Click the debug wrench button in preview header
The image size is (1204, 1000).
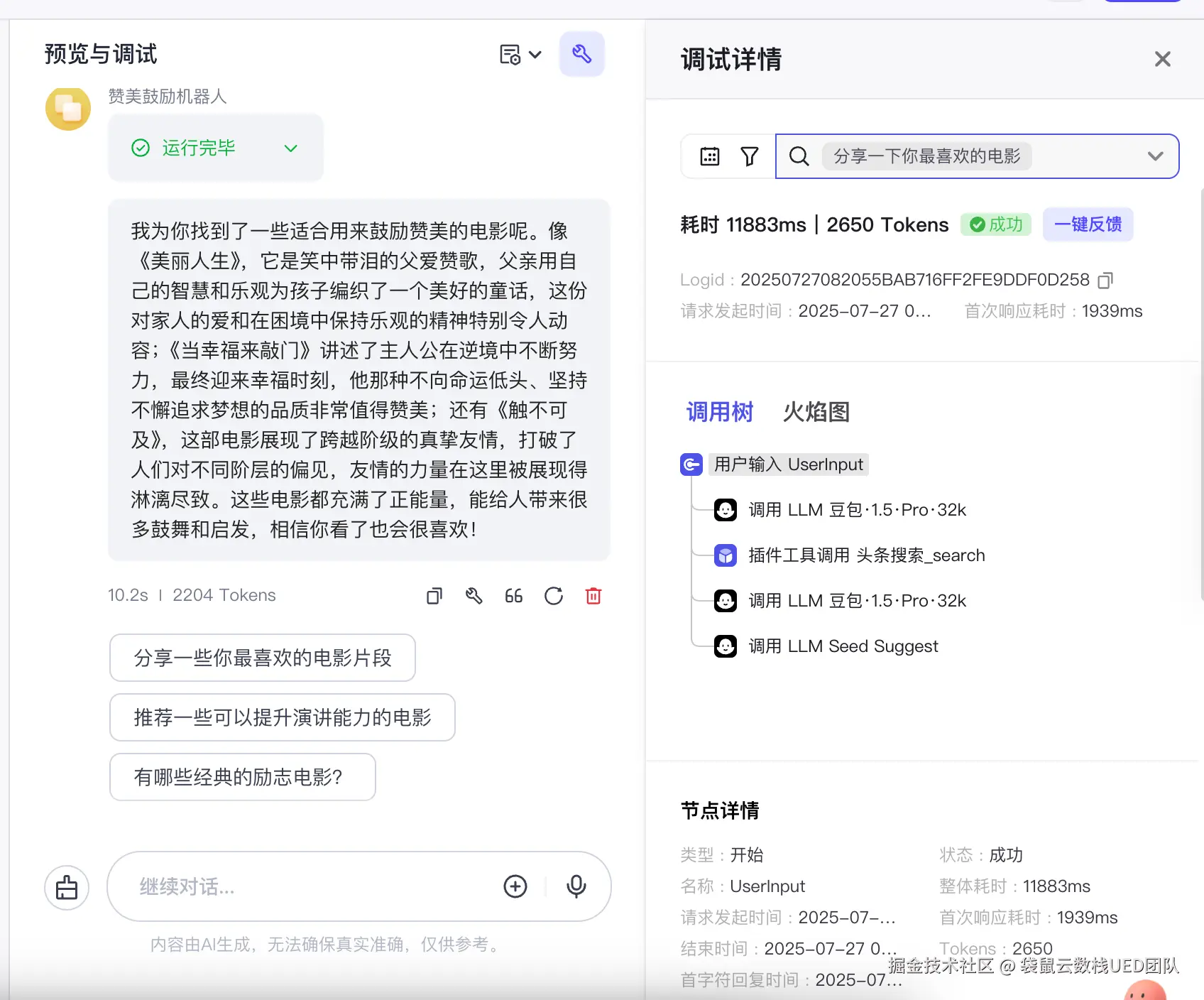581,54
